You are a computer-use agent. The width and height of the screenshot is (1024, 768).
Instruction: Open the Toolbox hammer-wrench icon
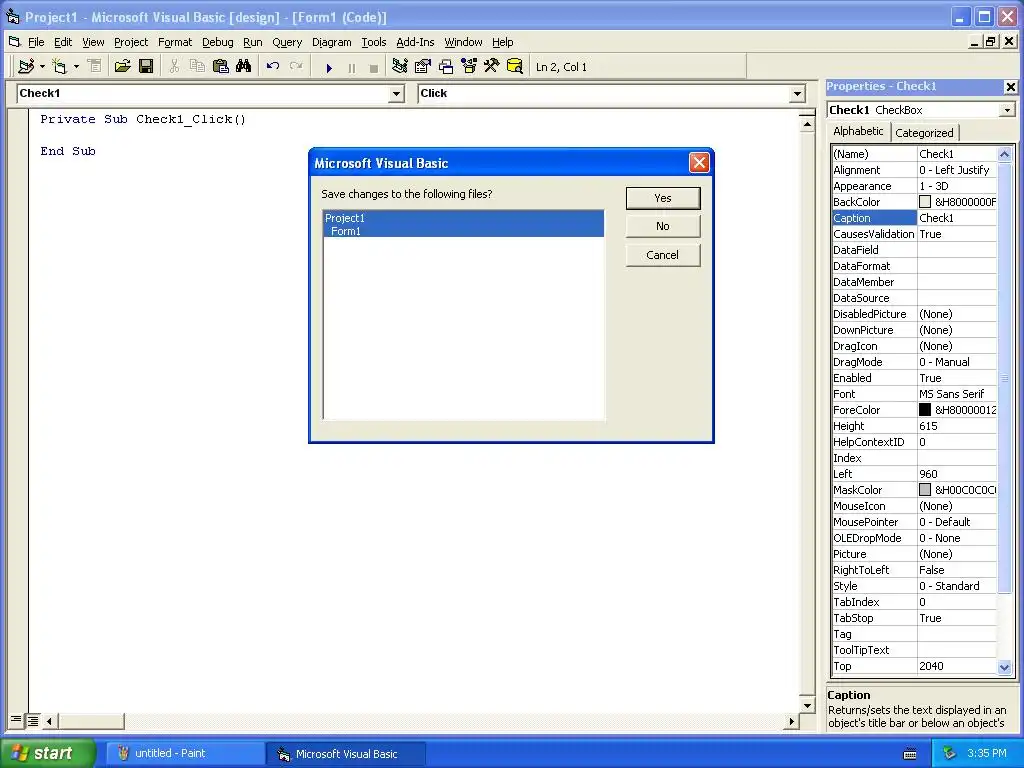tap(491, 66)
